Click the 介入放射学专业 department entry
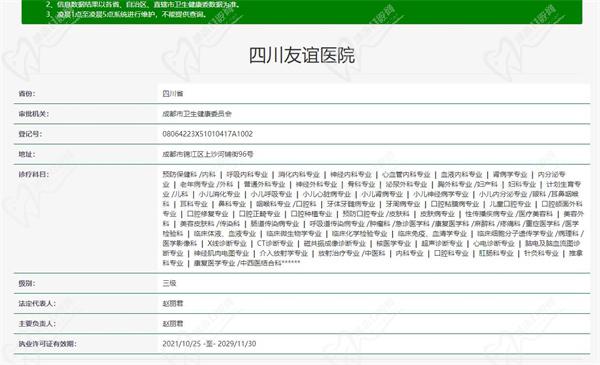Viewport: 600px width, 365px height. pos(284,253)
